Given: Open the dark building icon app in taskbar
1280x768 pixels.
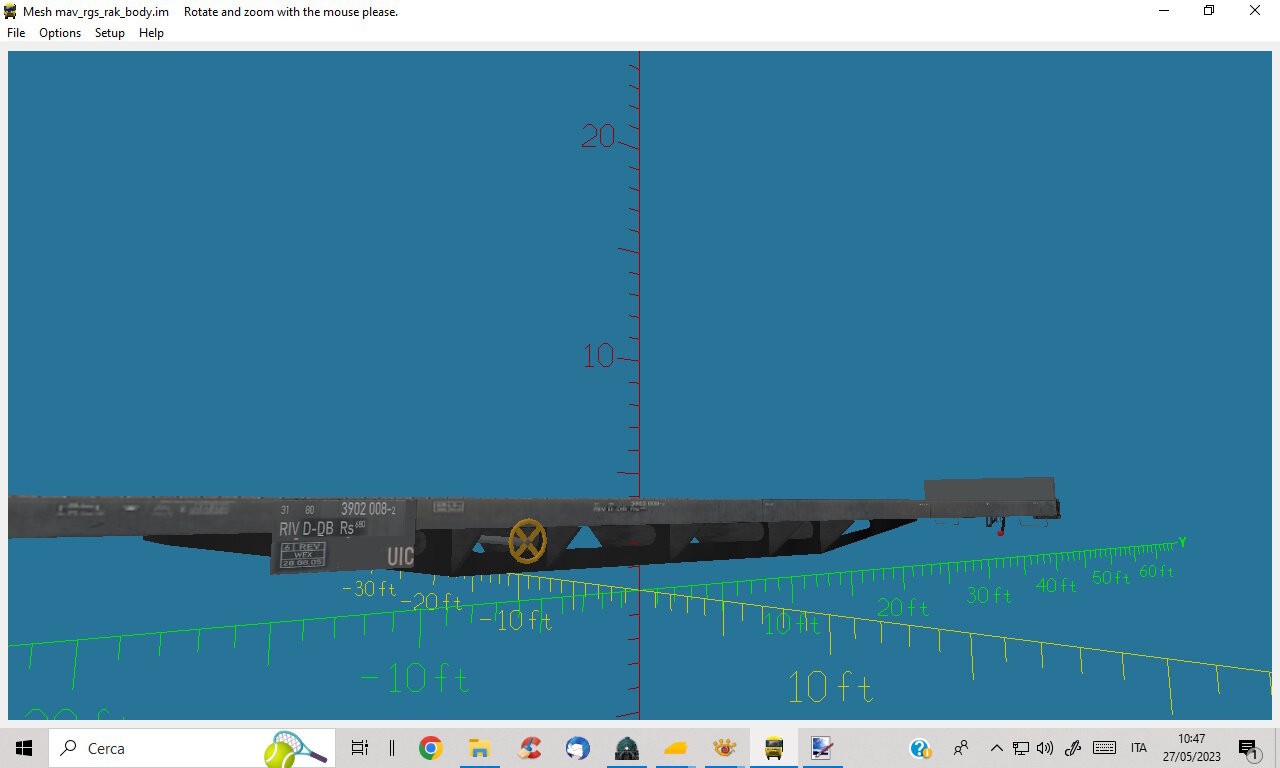Looking at the screenshot, I should (x=627, y=748).
